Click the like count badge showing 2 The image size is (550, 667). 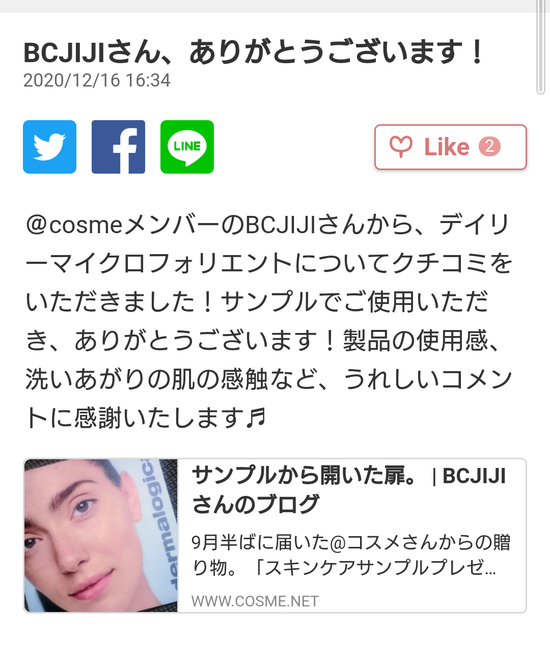[x=490, y=147]
